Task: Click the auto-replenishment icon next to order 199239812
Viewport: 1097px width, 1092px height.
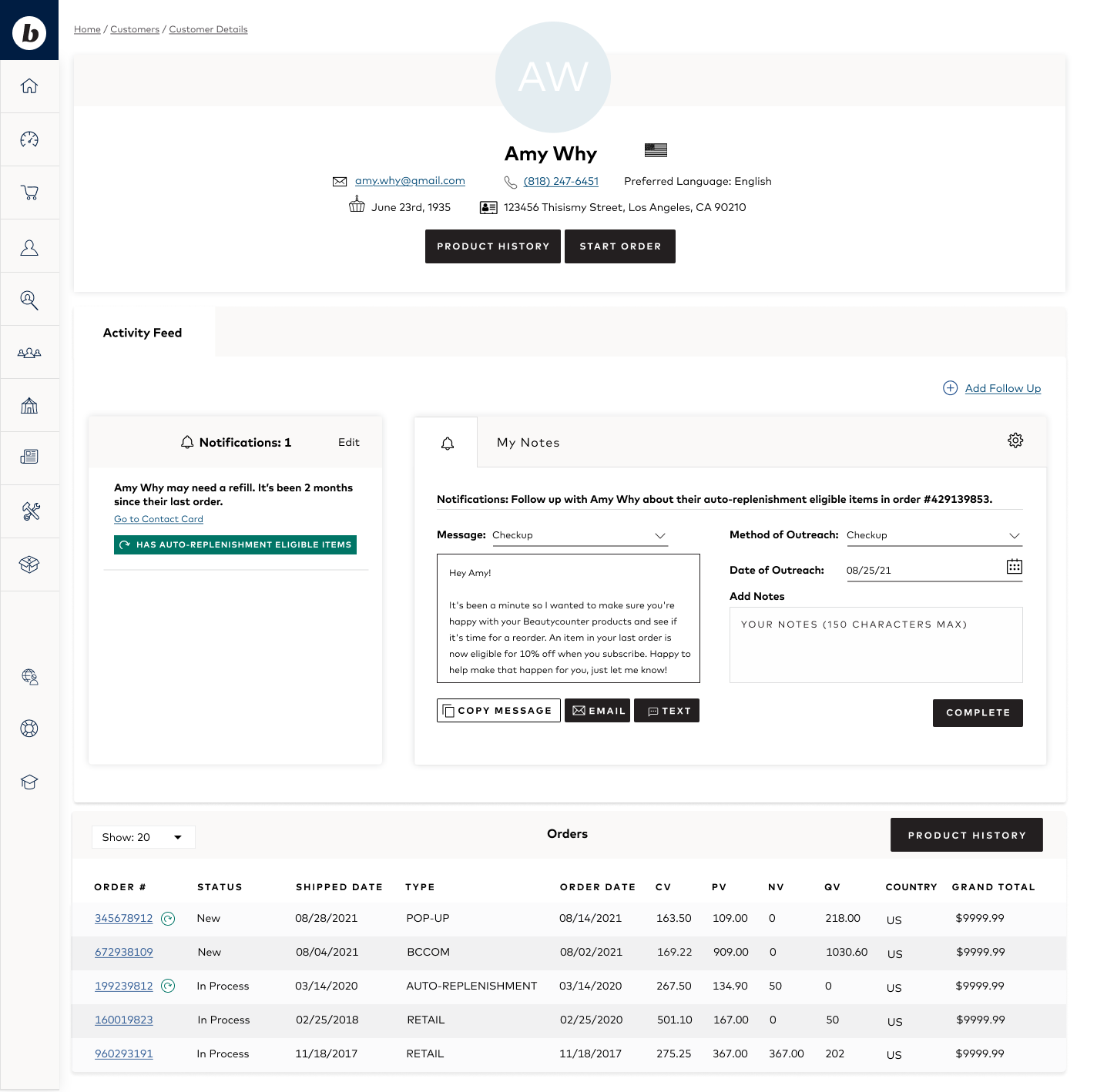Action: pos(168,986)
